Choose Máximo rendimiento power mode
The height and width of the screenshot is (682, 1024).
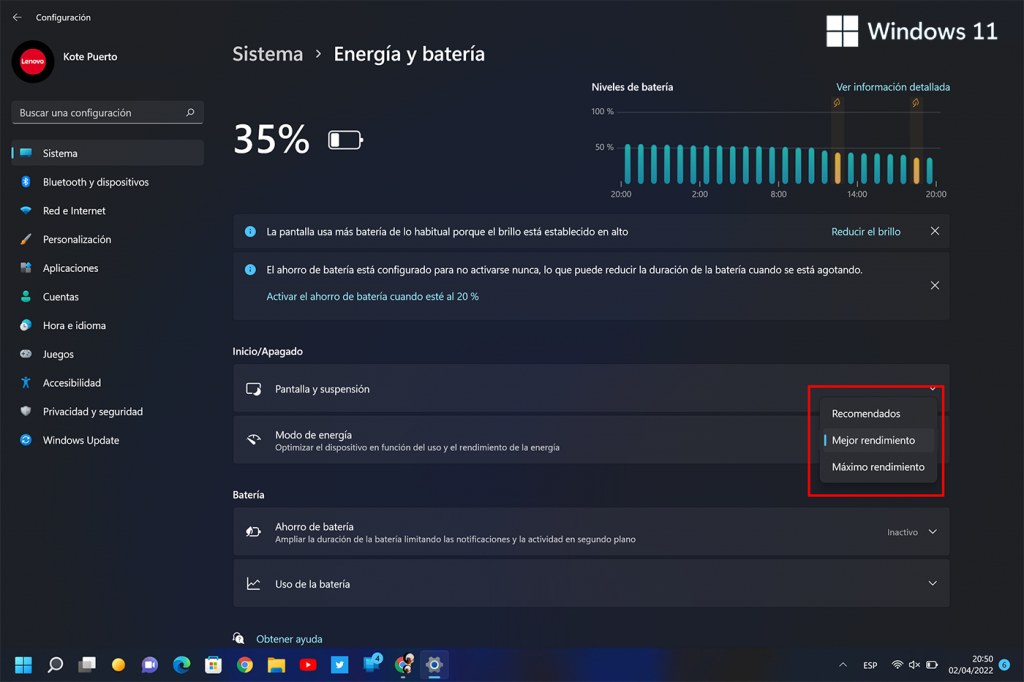pyautogui.click(x=877, y=467)
